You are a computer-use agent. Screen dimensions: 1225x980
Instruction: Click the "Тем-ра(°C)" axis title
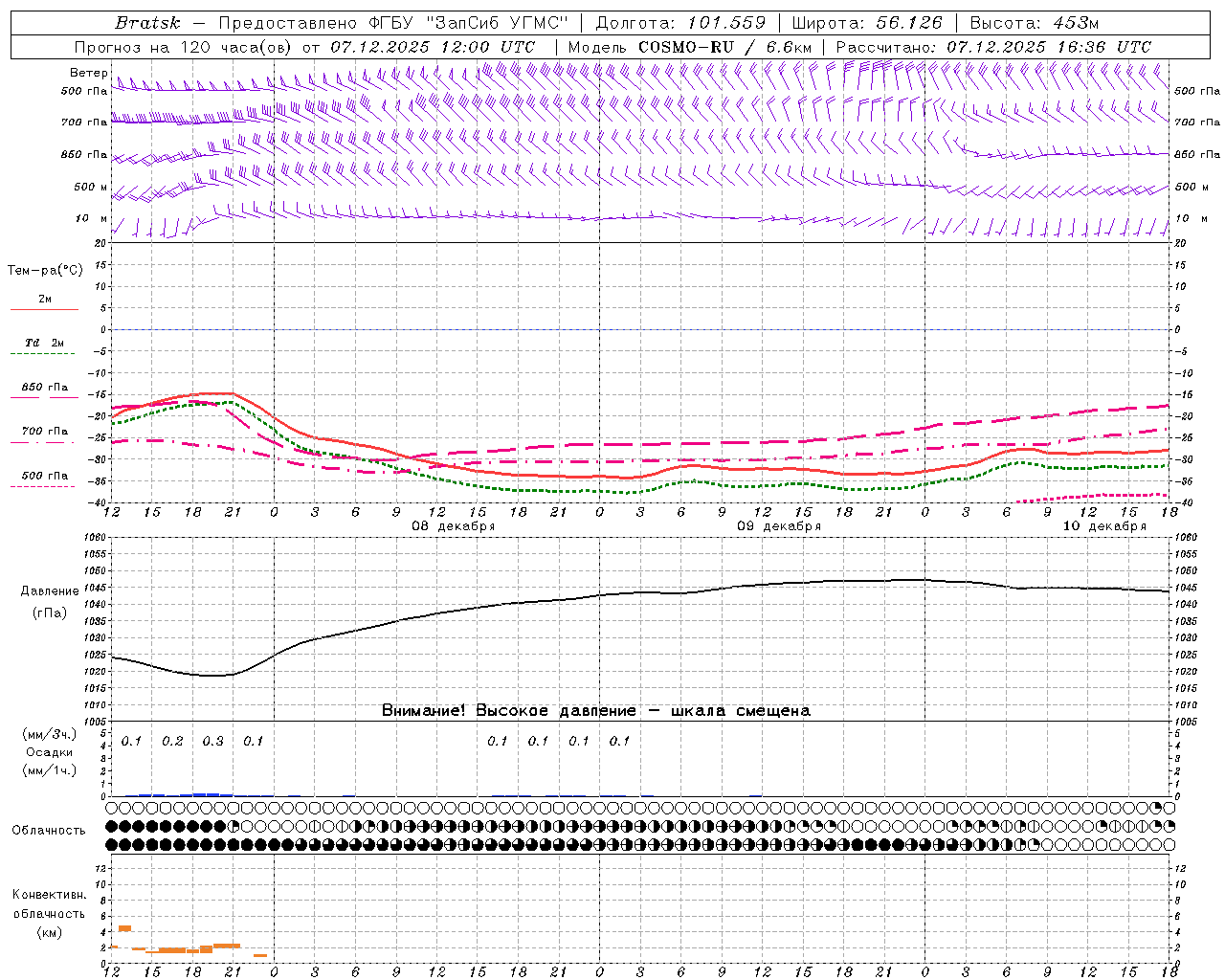[45, 271]
